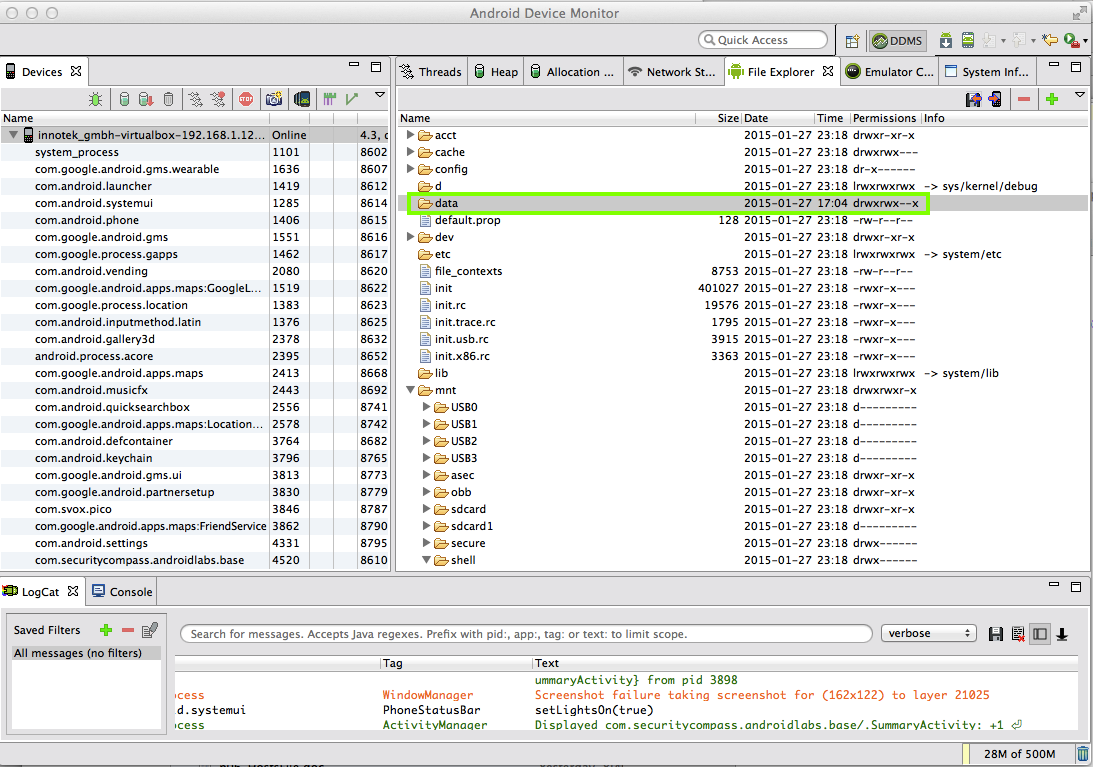Toggle the saved filters view display

click(x=1040, y=633)
